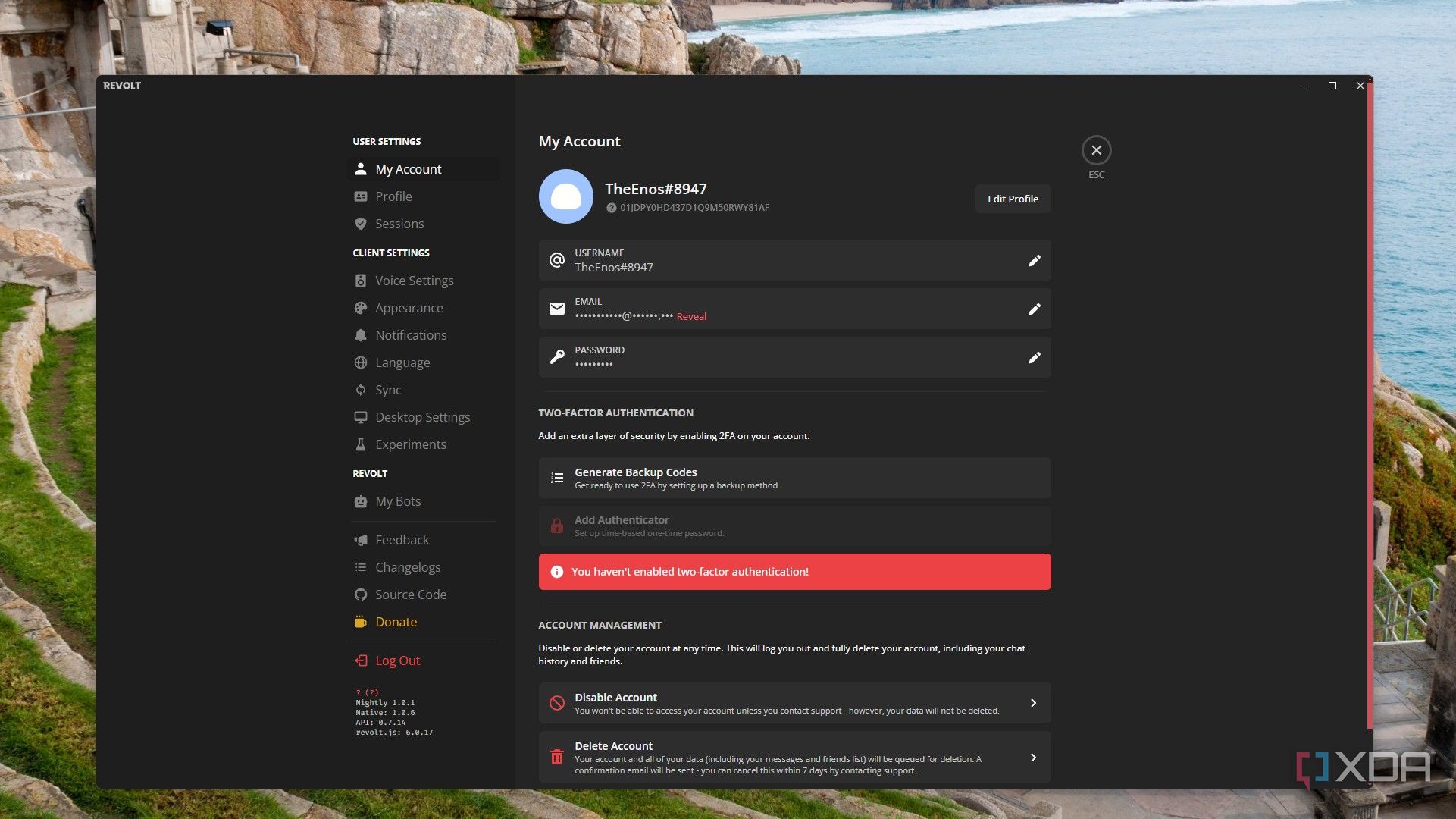Click the megaphone icon beside Feedback

[x=361, y=540]
